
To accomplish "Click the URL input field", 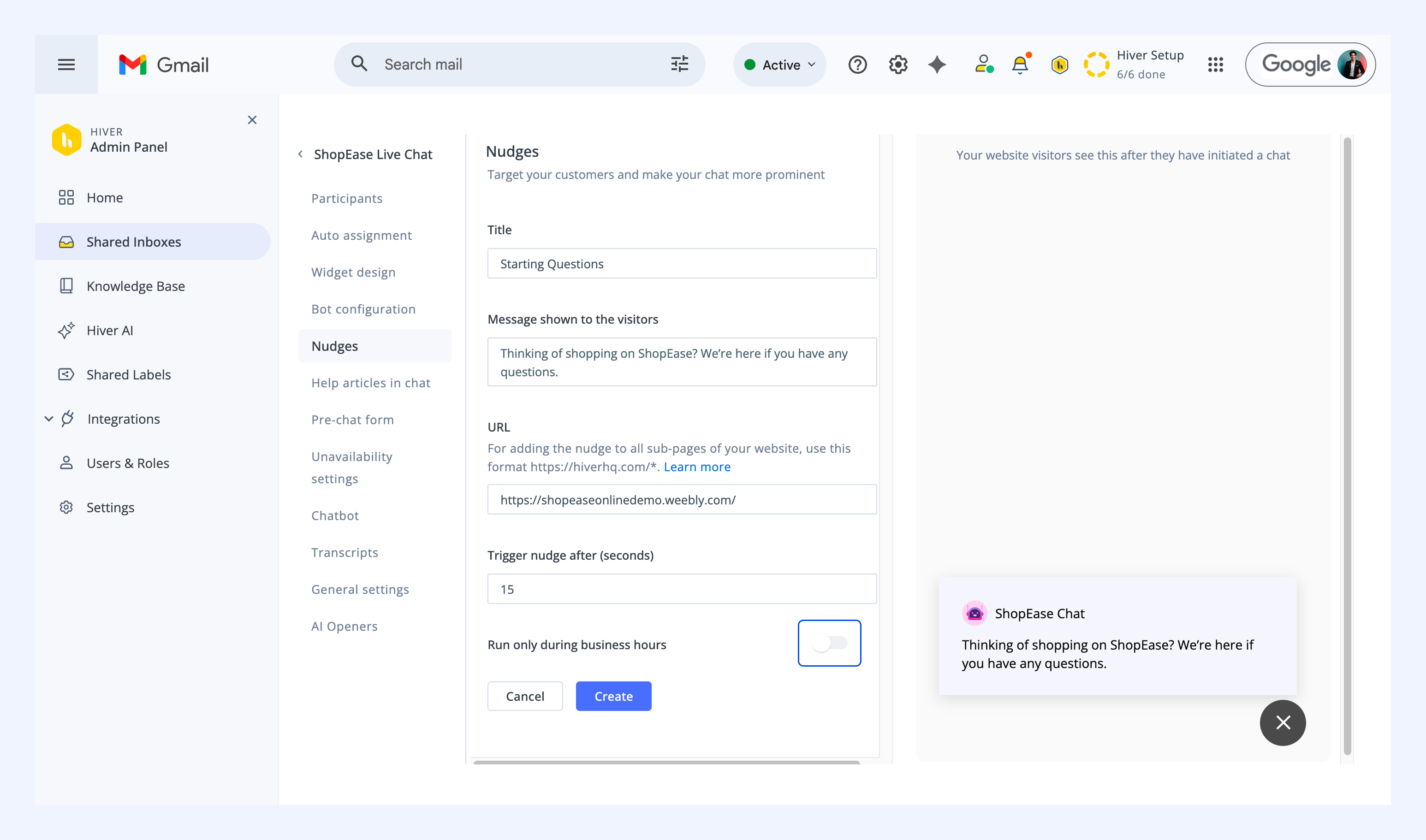I will tap(682, 499).
